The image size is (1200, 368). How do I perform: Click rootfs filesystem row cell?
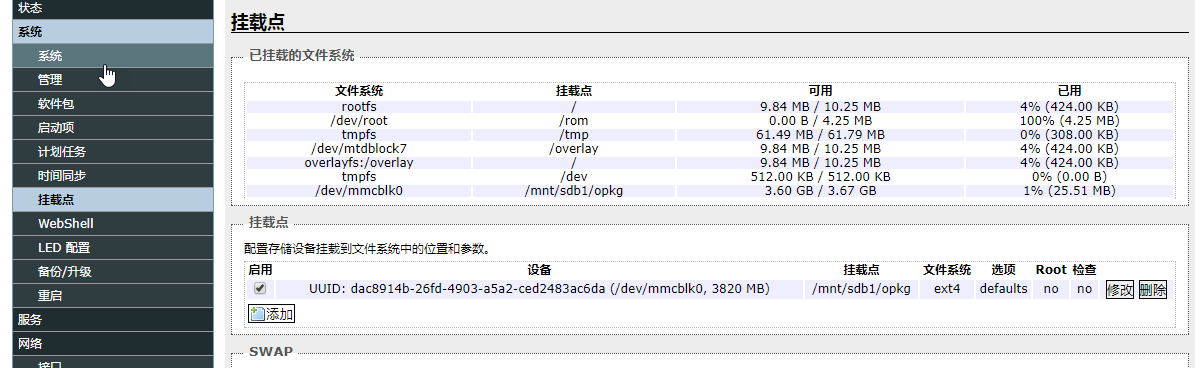click(358, 106)
